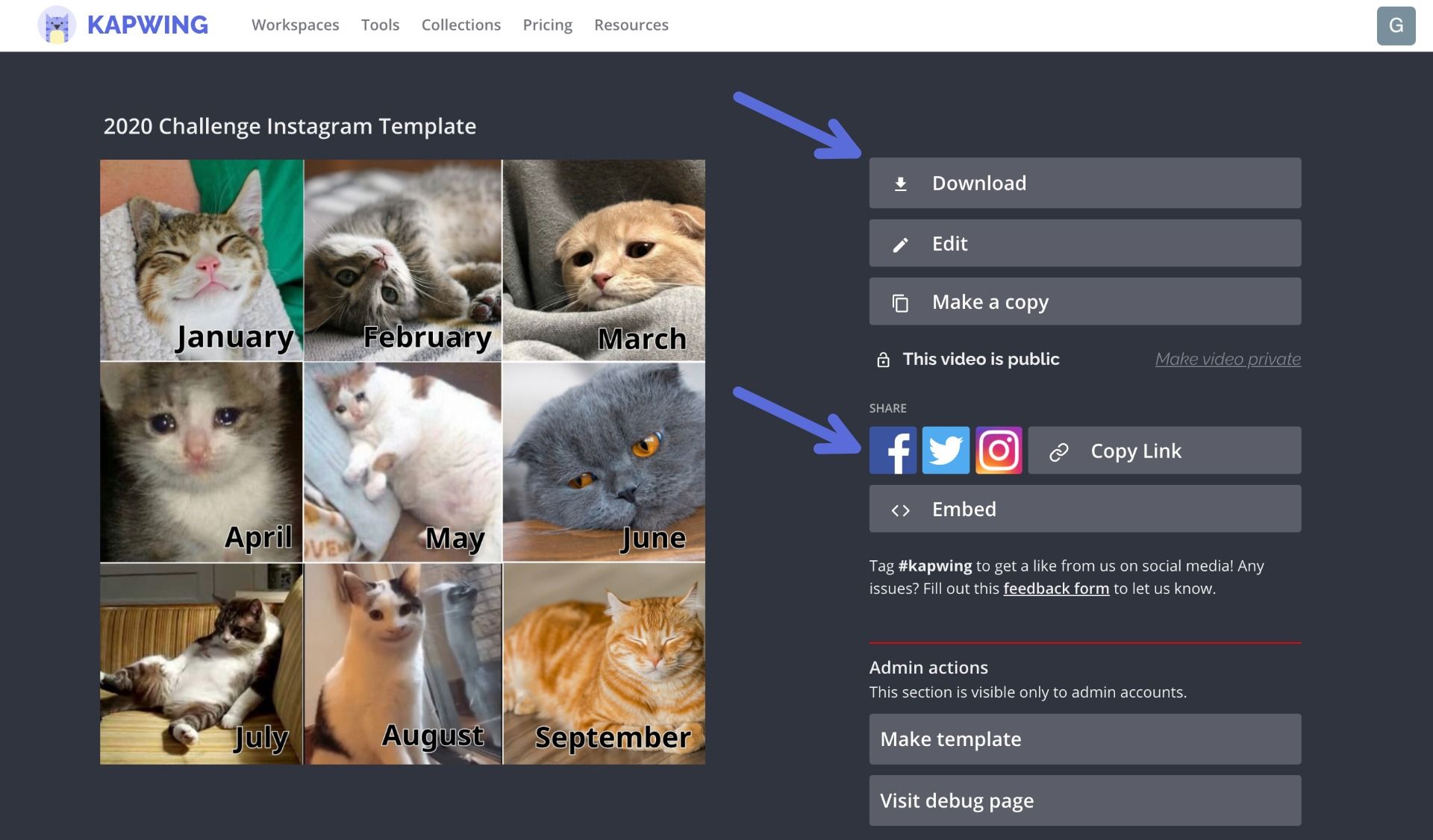Open the feedback form link
The image size is (1433, 840).
1055,589
